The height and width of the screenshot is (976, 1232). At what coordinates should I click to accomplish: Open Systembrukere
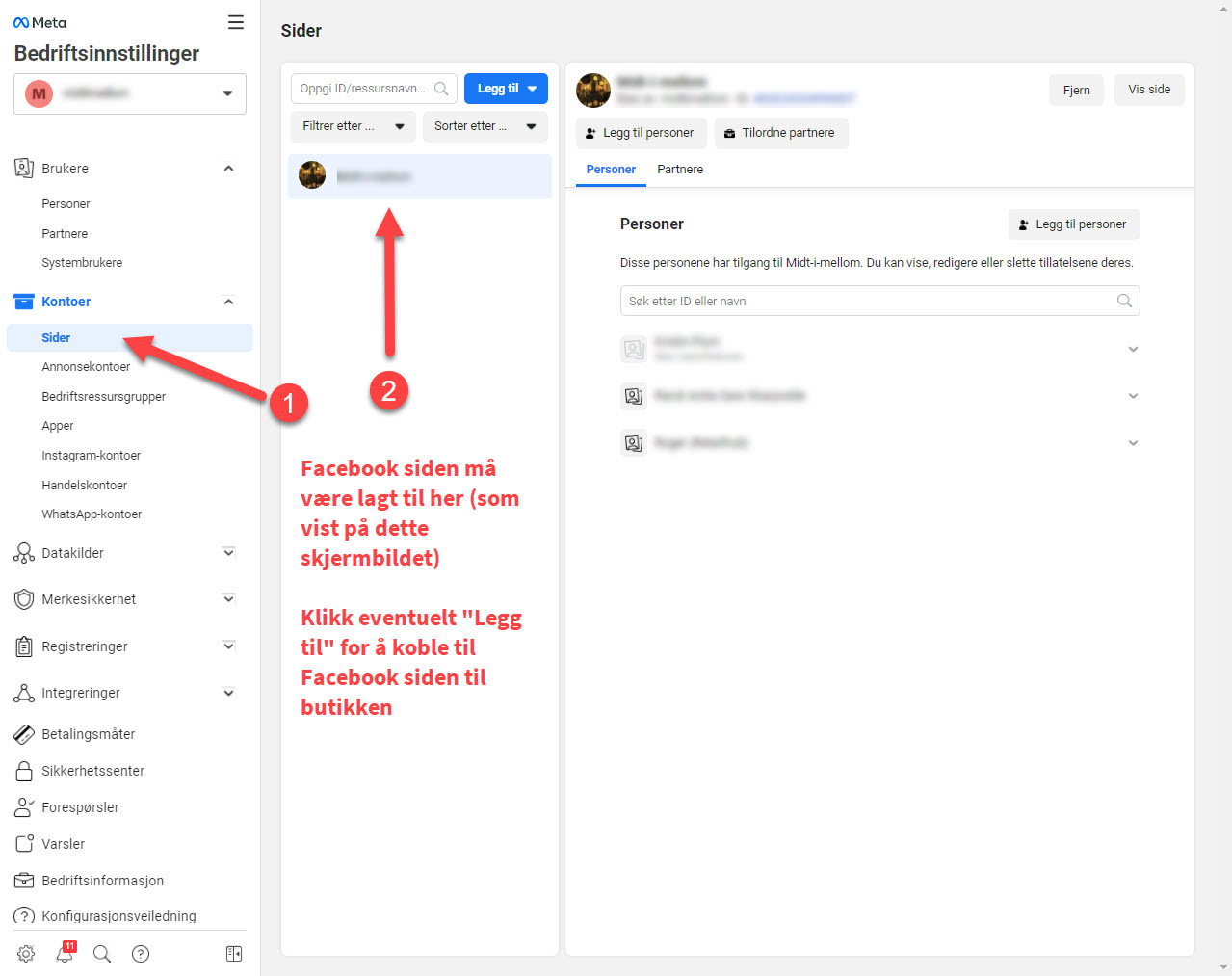coord(82,263)
